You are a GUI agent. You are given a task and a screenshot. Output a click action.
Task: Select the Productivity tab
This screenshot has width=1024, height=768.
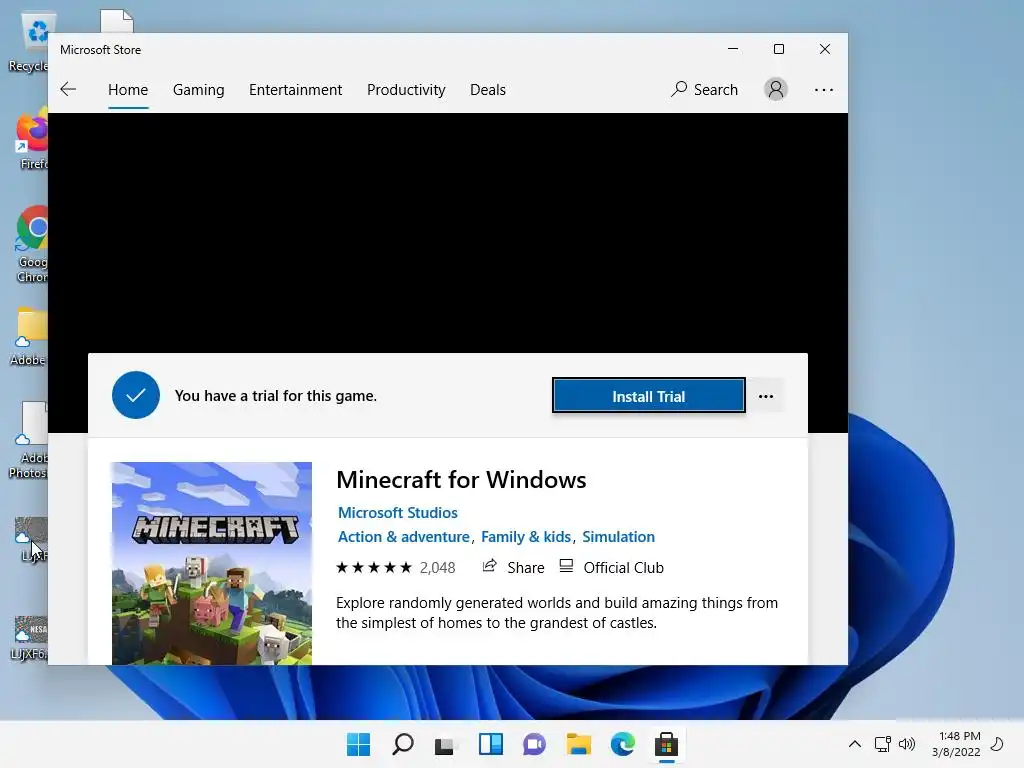click(x=406, y=89)
